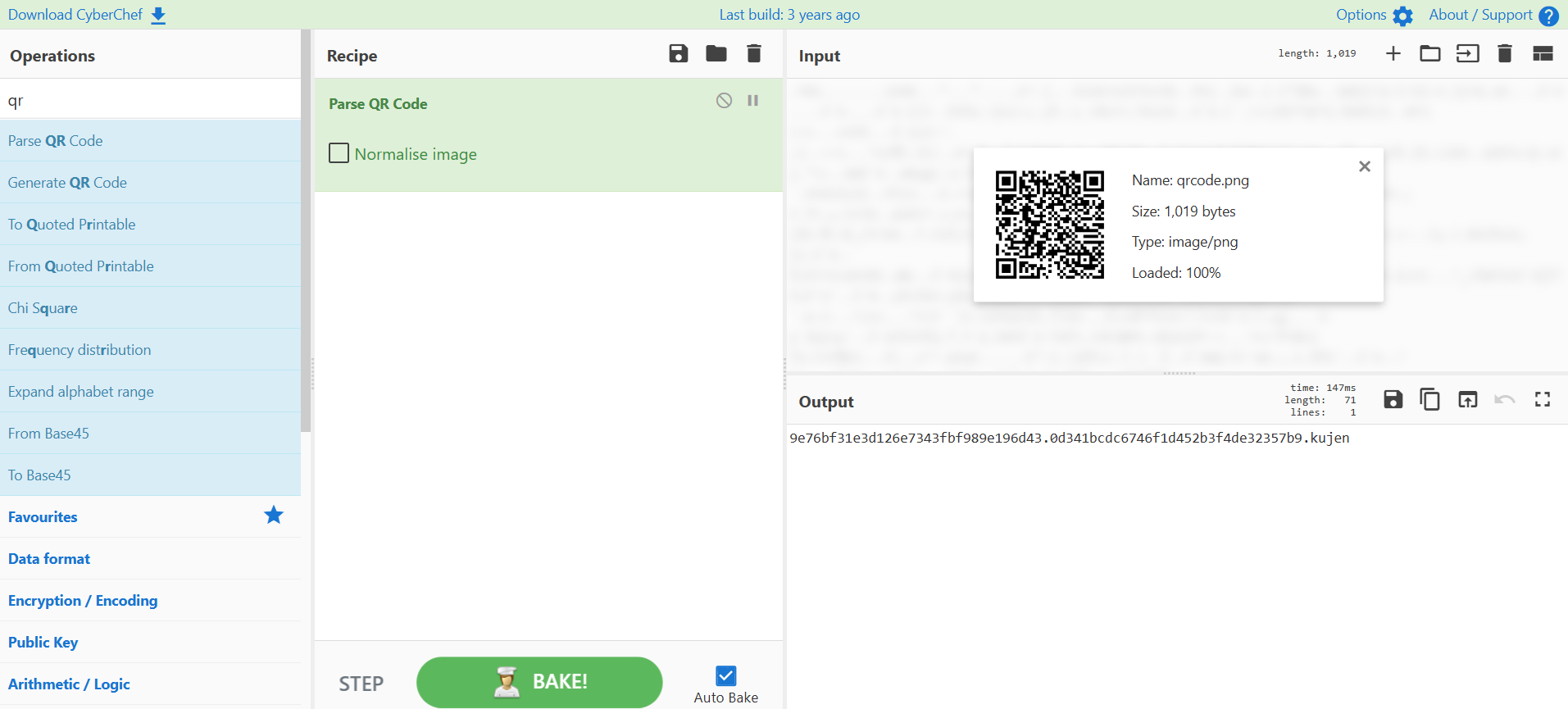
Task: Expand the Public Key category
Action: coord(150,643)
